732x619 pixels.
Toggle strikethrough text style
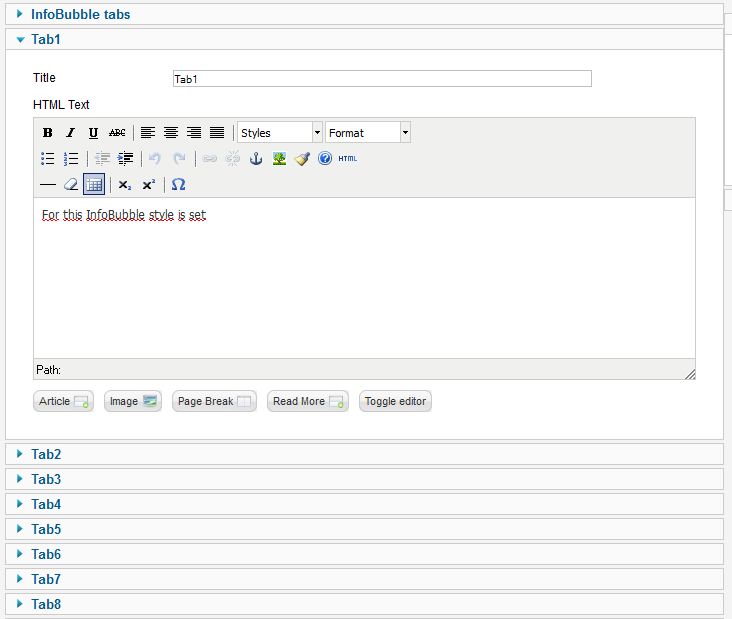(x=117, y=133)
